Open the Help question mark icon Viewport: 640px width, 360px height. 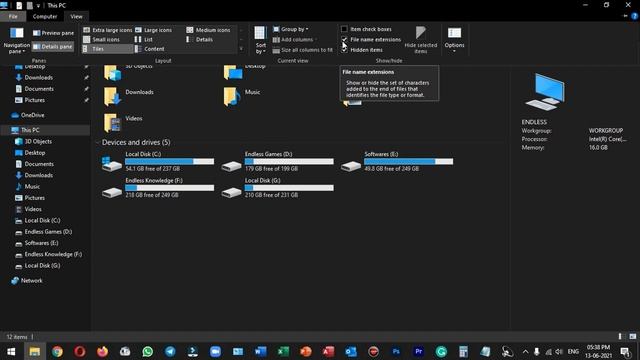(x=634, y=16)
